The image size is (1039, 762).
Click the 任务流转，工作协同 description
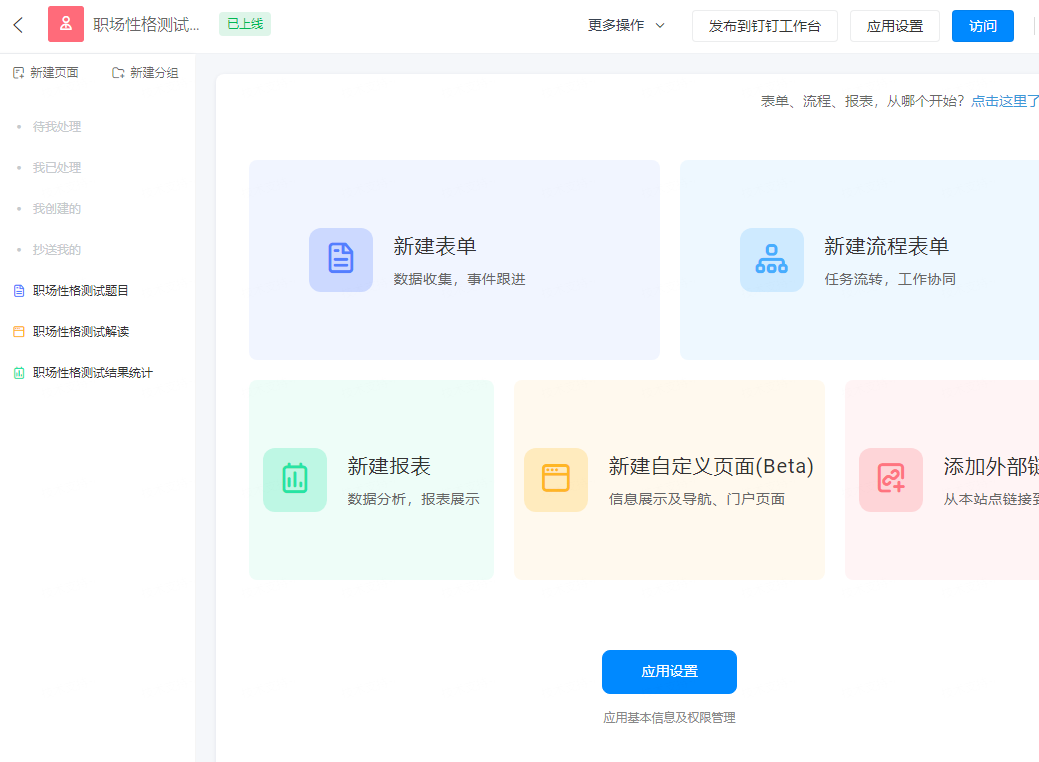(890, 280)
